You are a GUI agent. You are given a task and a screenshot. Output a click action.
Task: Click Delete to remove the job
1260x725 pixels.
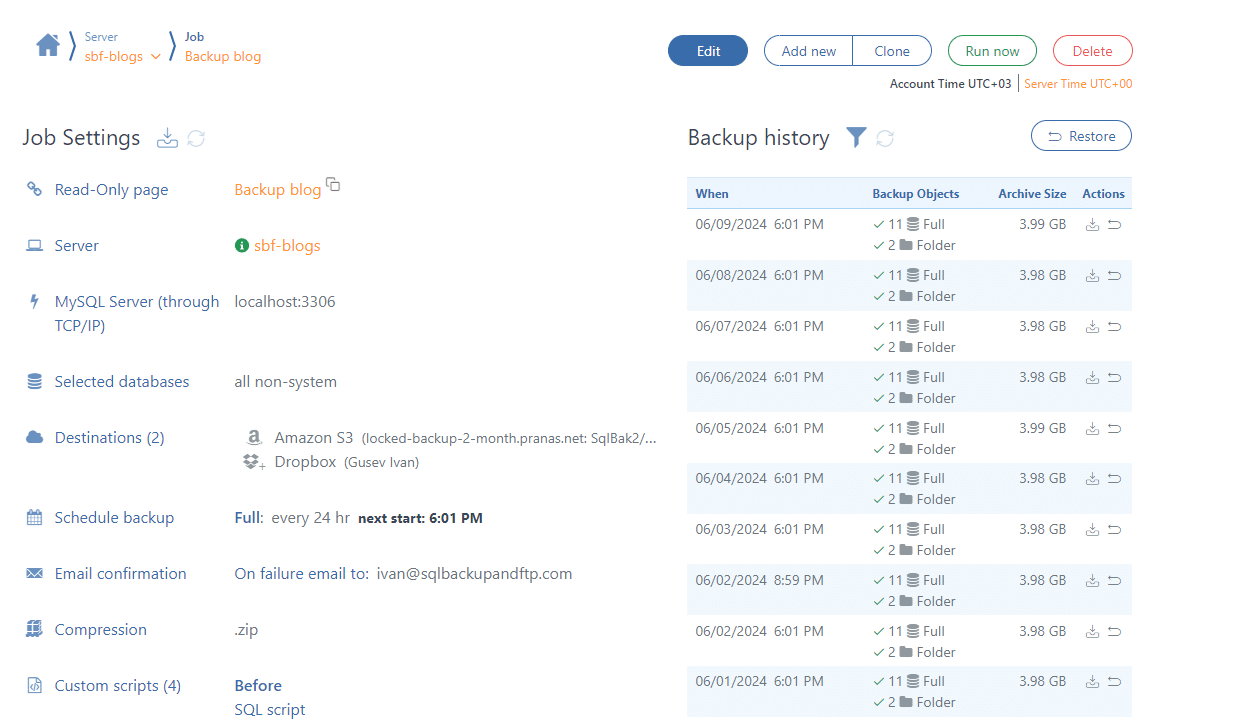pos(1092,50)
